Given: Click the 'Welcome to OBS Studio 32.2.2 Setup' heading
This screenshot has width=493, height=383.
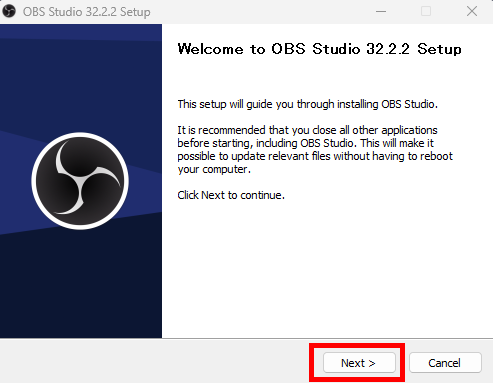Looking at the screenshot, I should point(319,49).
